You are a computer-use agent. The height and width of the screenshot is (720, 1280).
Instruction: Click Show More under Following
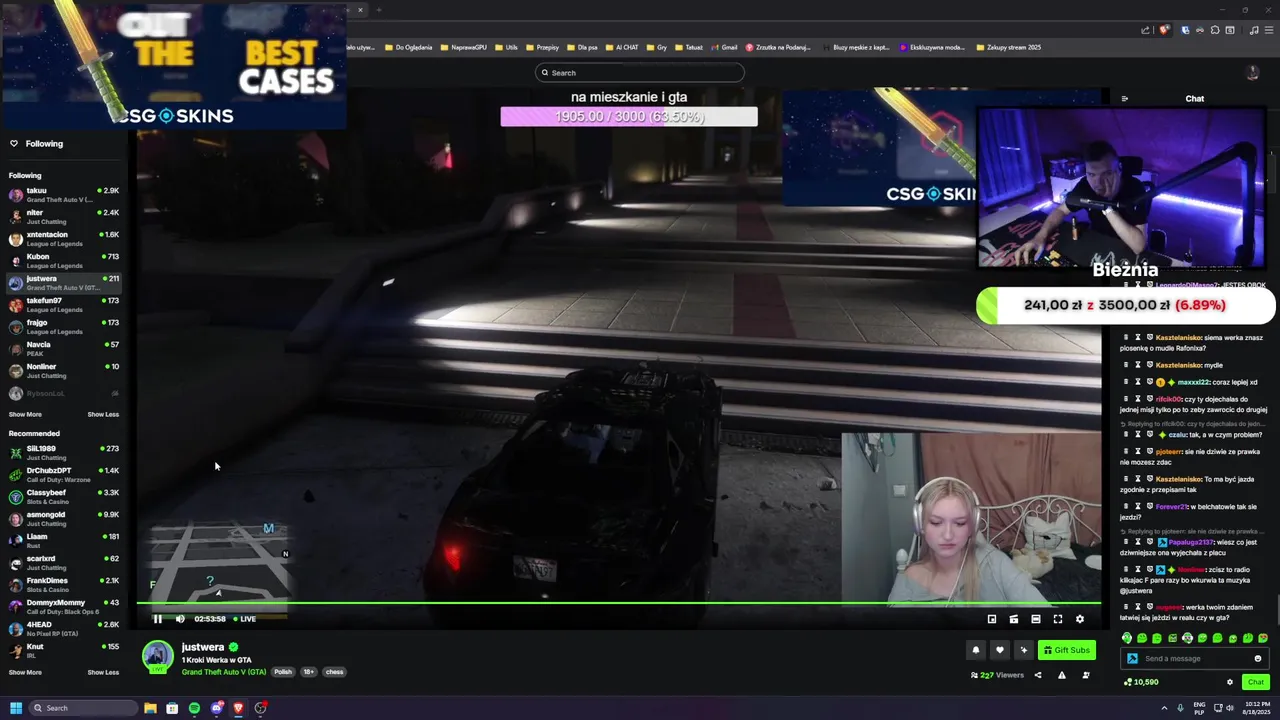(x=25, y=414)
